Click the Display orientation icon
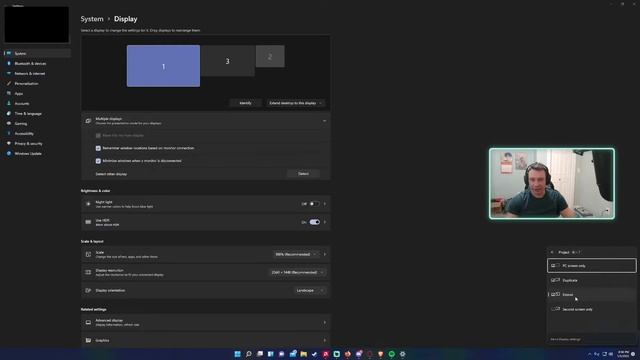 point(88,290)
